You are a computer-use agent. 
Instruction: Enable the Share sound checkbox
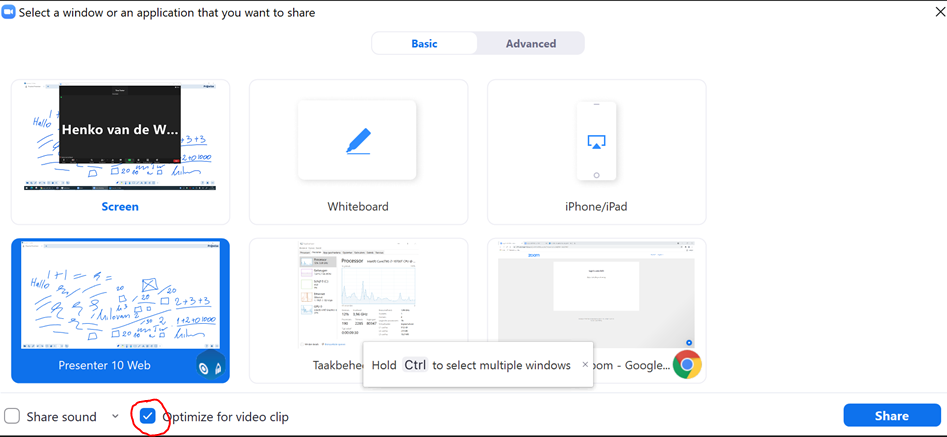coord(12,416)
